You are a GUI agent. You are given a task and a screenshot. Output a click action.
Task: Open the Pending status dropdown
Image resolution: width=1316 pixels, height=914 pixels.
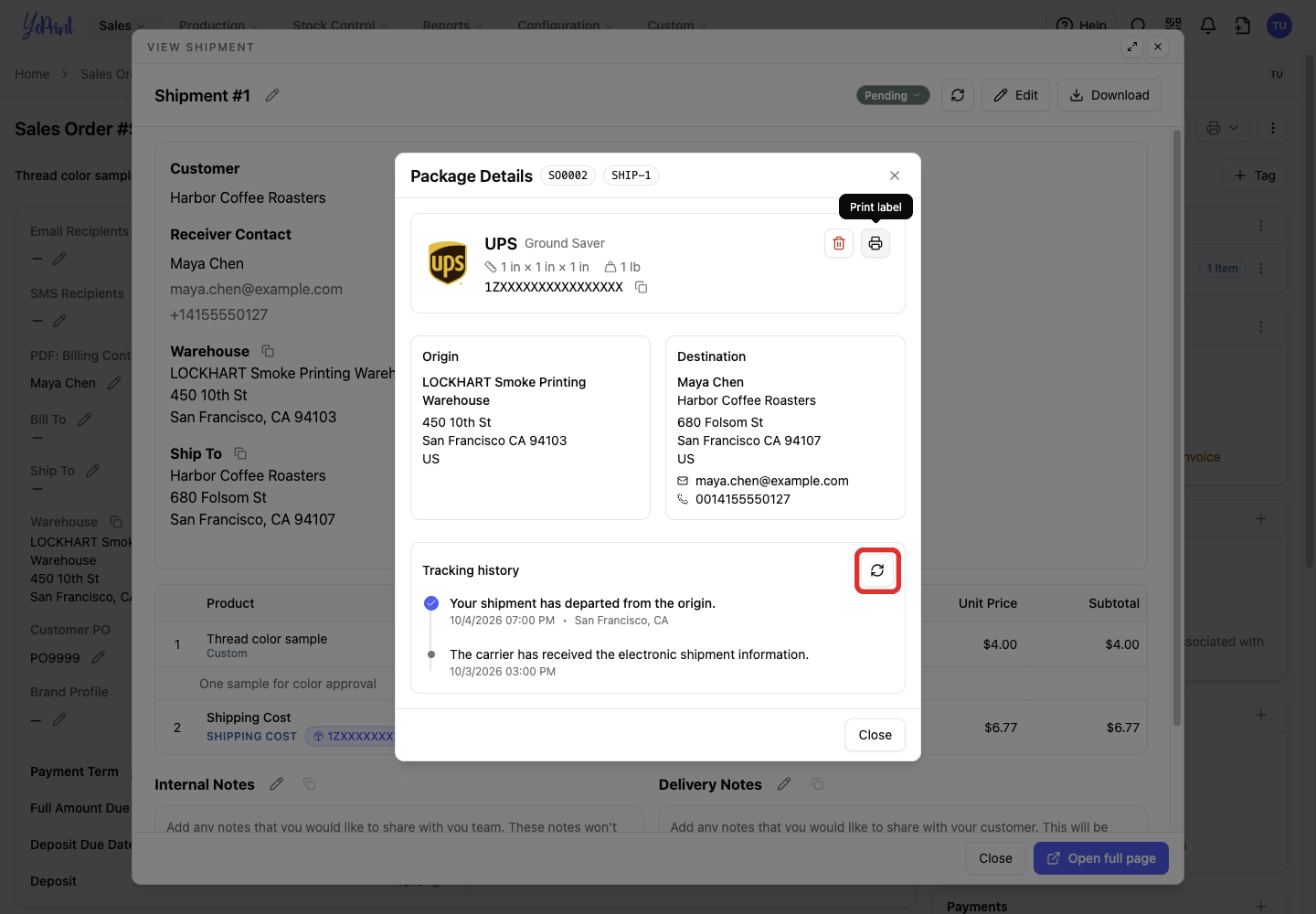point(893,95)
